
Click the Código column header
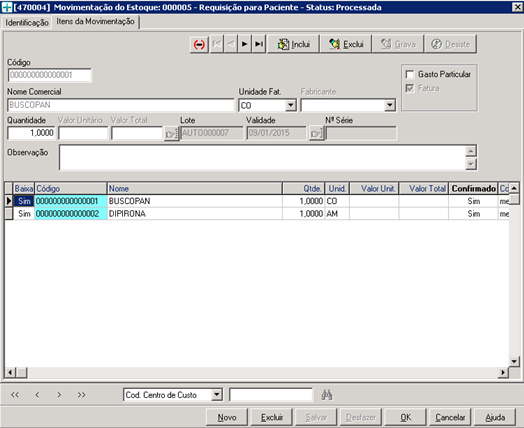click(71, 189)
